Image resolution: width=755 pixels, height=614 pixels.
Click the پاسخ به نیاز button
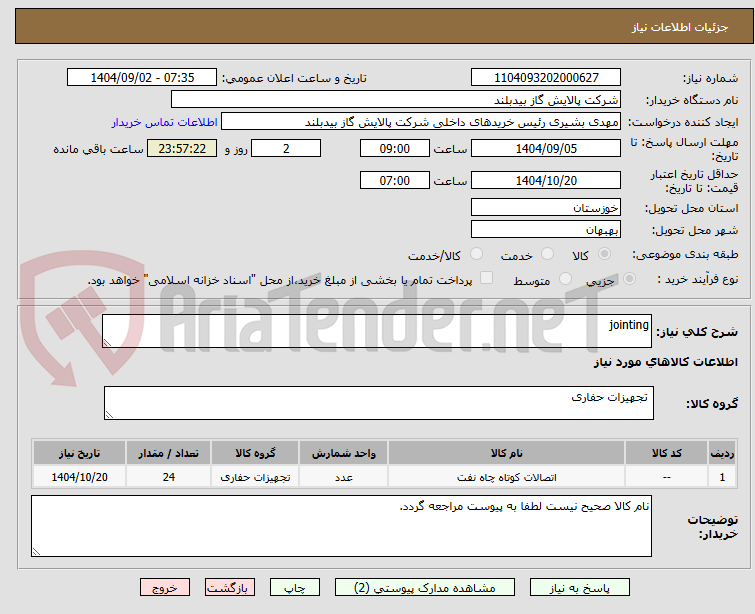579,588
